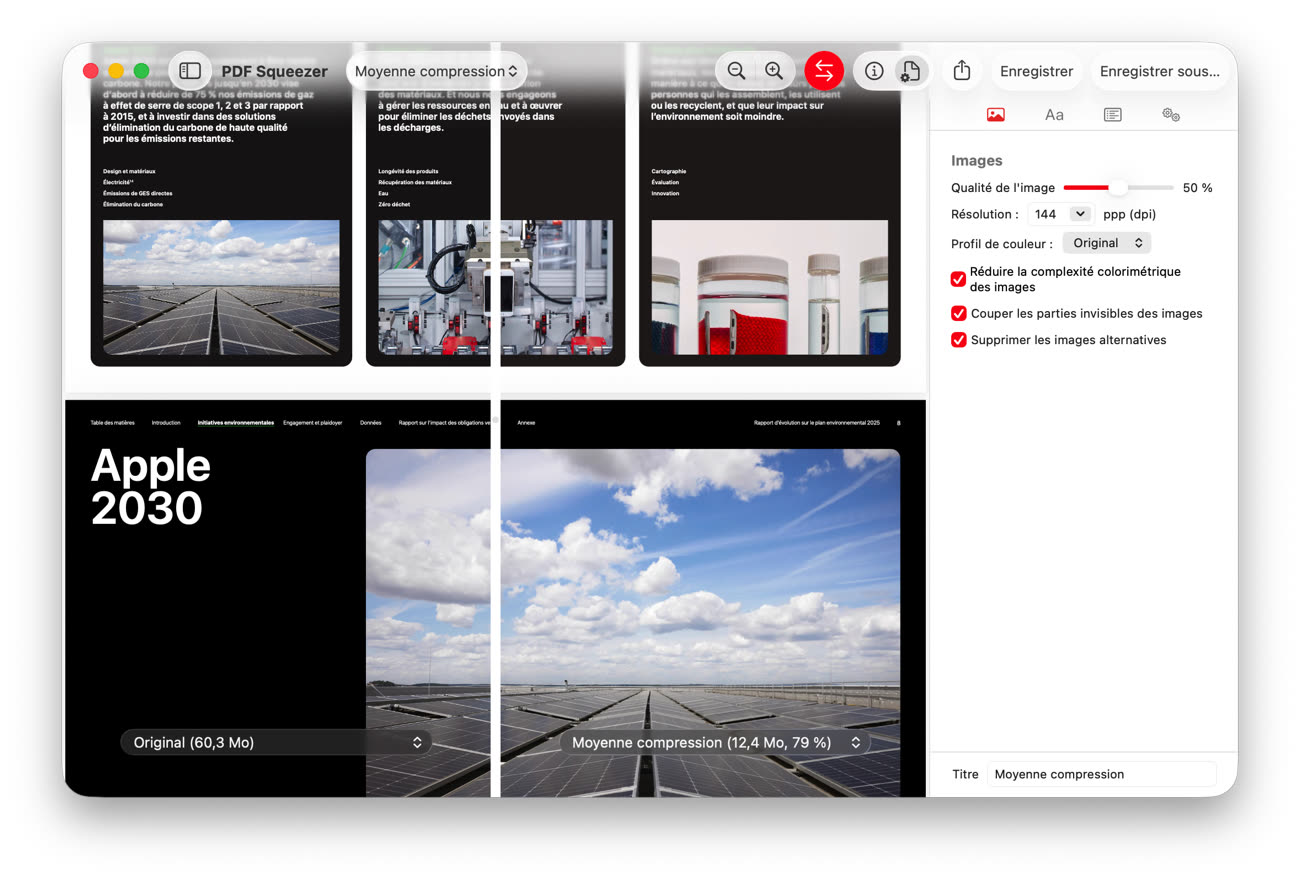This screenshot has height=879, width=1300.
Task: Click Évaluation in the third card
Action: tap(665, 183)
